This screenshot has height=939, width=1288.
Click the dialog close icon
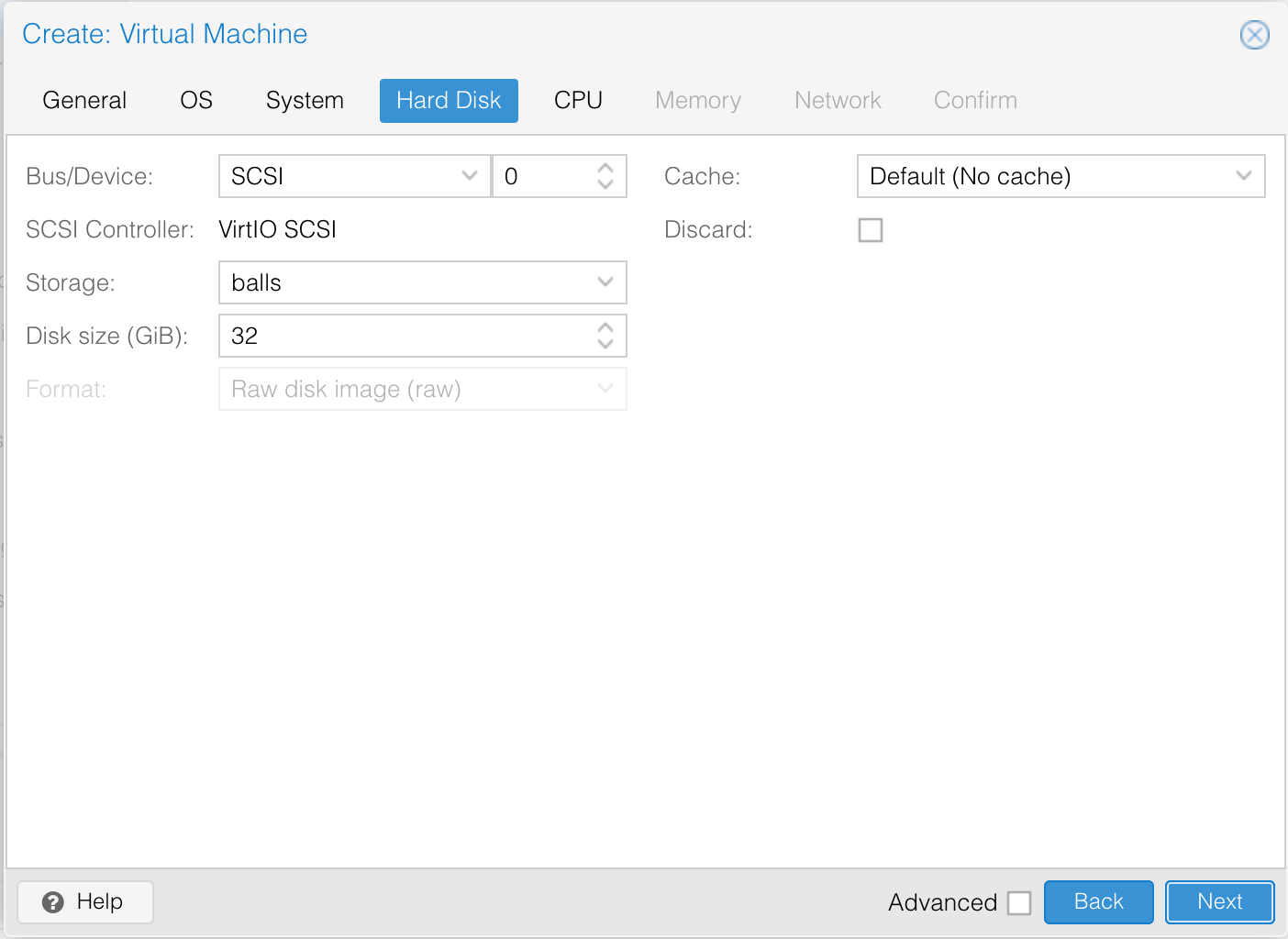point(1254,35)
